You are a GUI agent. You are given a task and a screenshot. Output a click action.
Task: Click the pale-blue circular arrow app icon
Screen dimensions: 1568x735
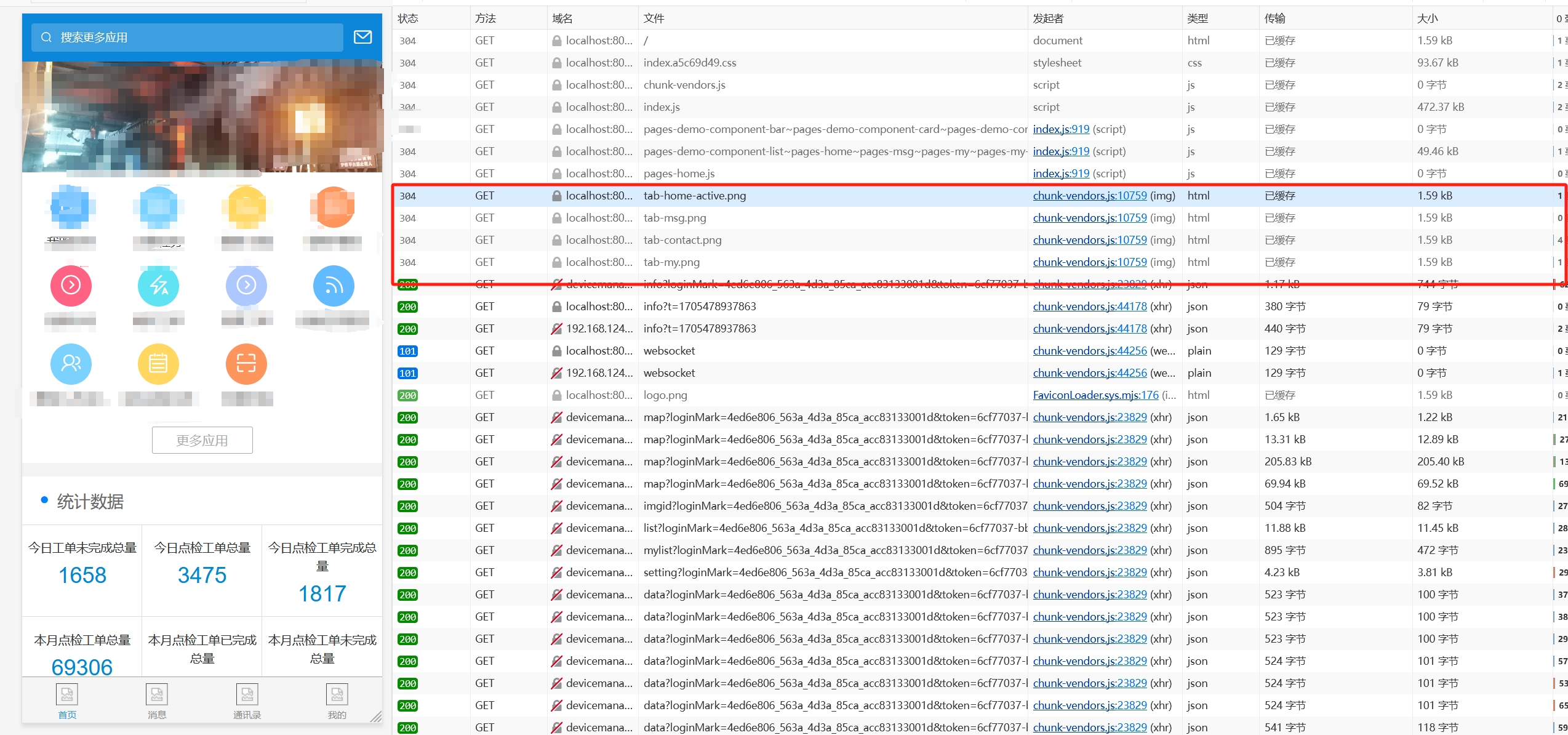(246, 285)
